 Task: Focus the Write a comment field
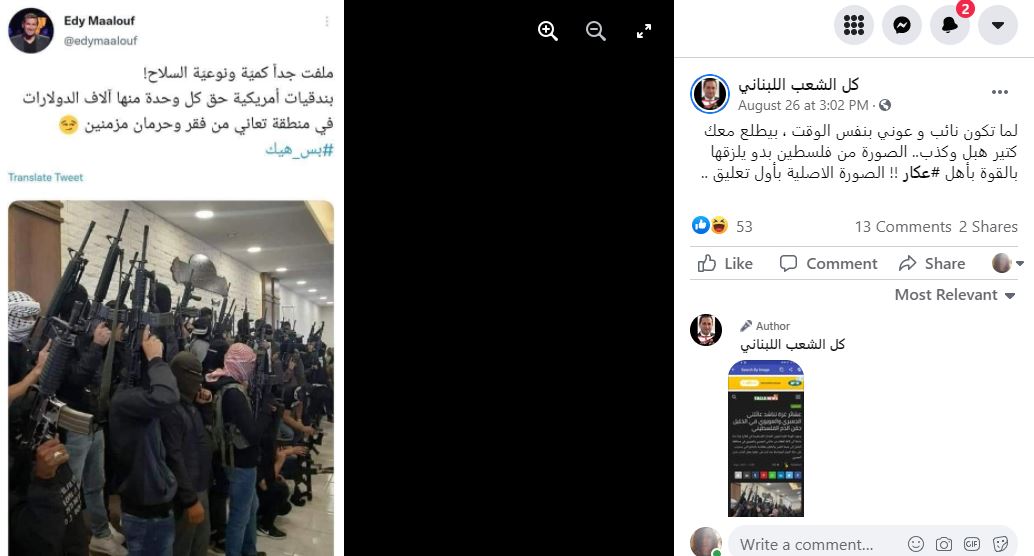pyautogui.click(x=818, y=544)
